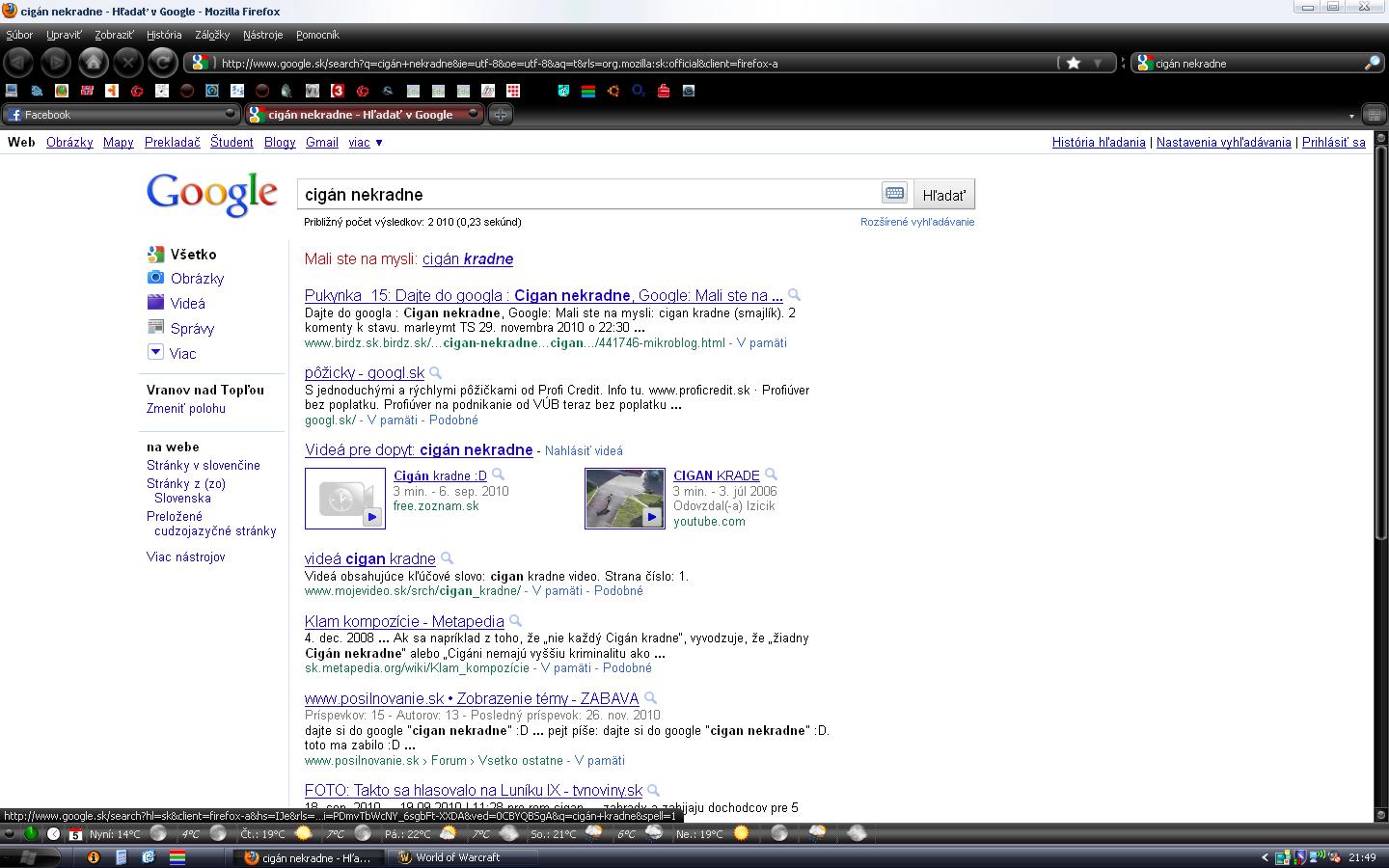Open the Zobraziť menu
This screenshot has width=1389, height=868.
pyautogui.click(x=114, y=35)
